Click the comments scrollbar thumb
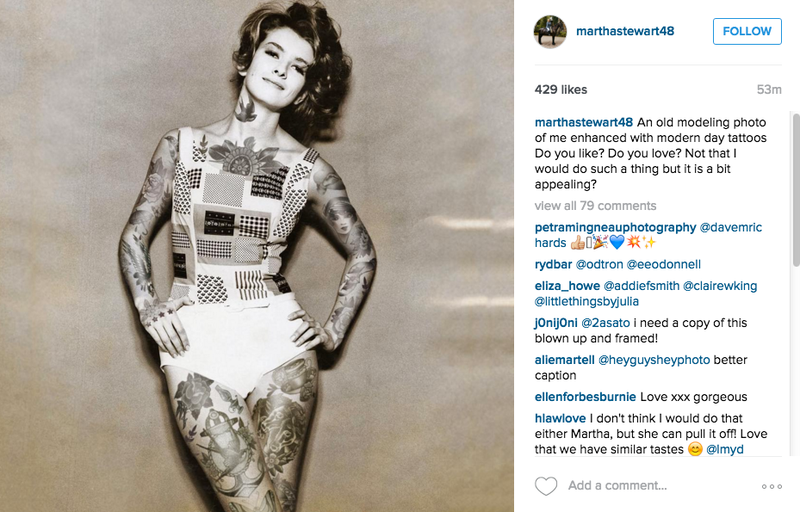The width and height of the screenshot is (800, 512). (796, 189)
